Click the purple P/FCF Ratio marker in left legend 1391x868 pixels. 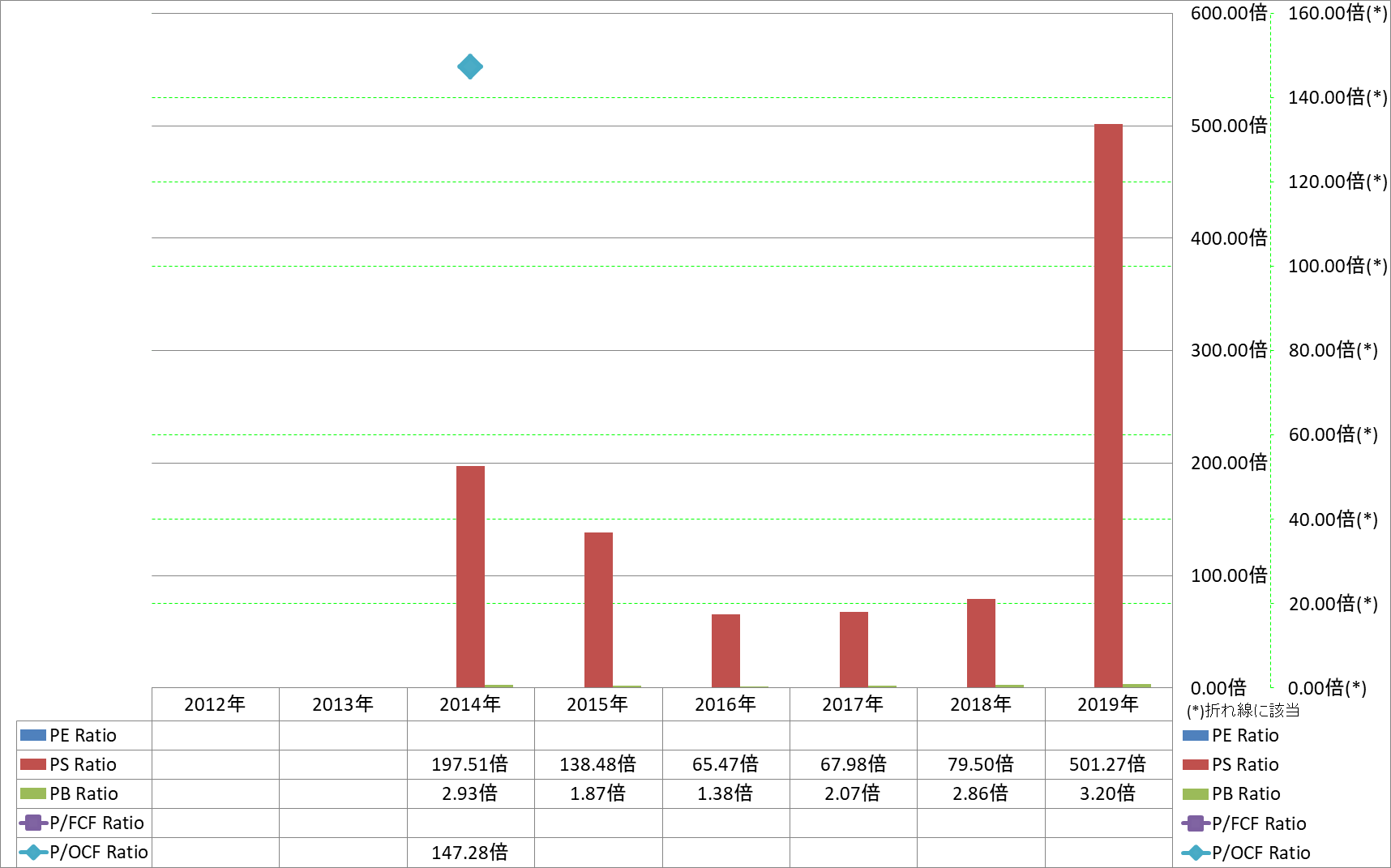tap(33, 823)
